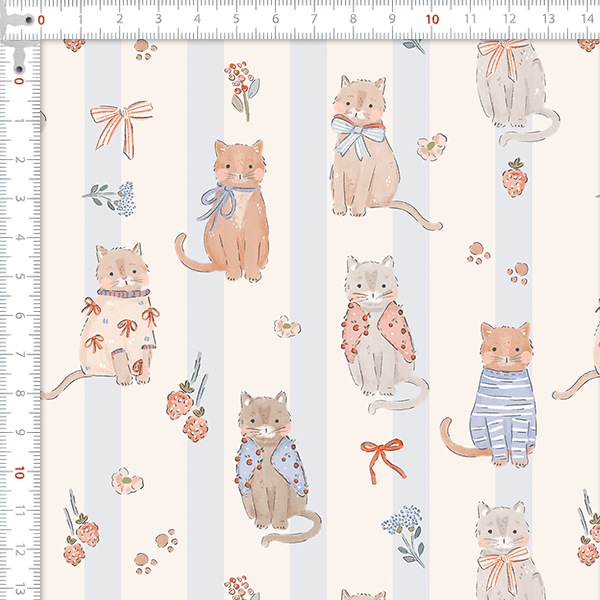600x600 pixels.
Task: Click the red berry branch near the top ruler
Action: (239, 85)
